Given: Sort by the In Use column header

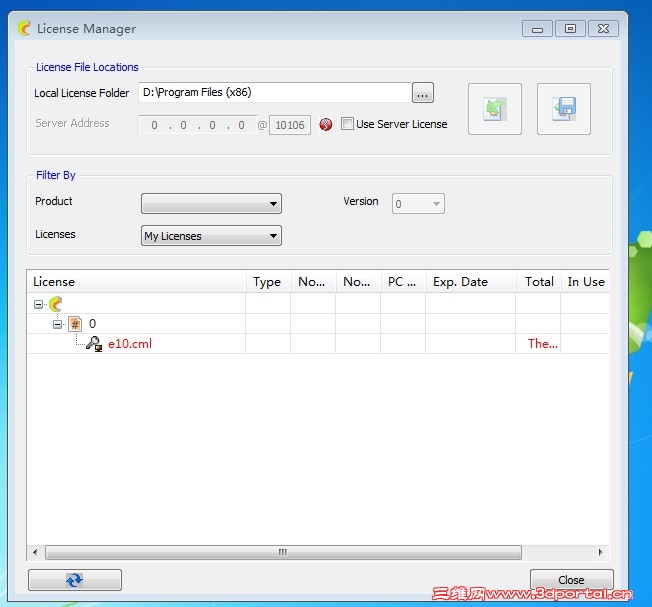Looking at the screenshot, I should pyautogui.click(x=585, y=281).
